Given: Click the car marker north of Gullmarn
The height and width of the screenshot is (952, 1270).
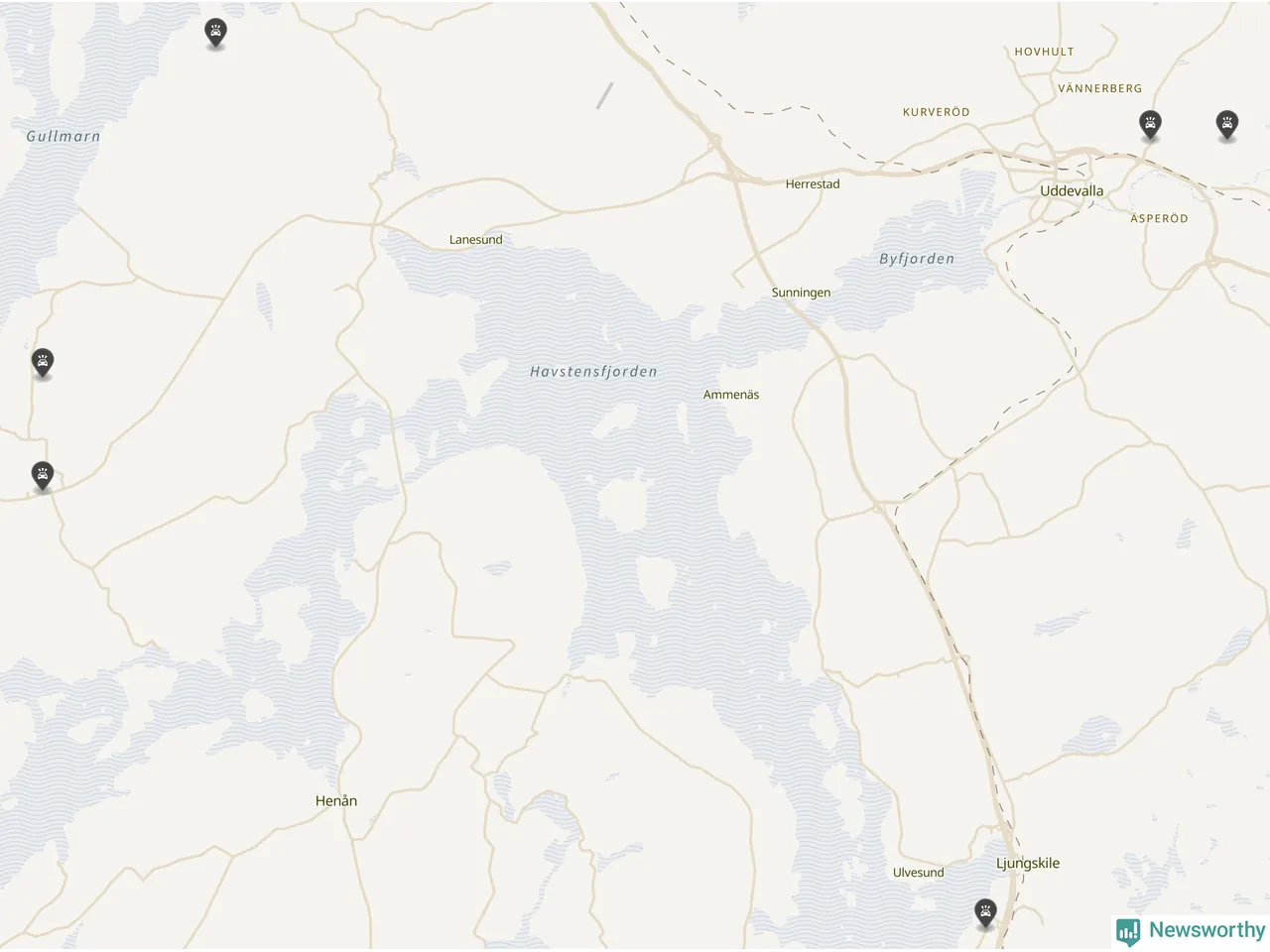Looking at the screenshot, I should [x=215, y=33].
